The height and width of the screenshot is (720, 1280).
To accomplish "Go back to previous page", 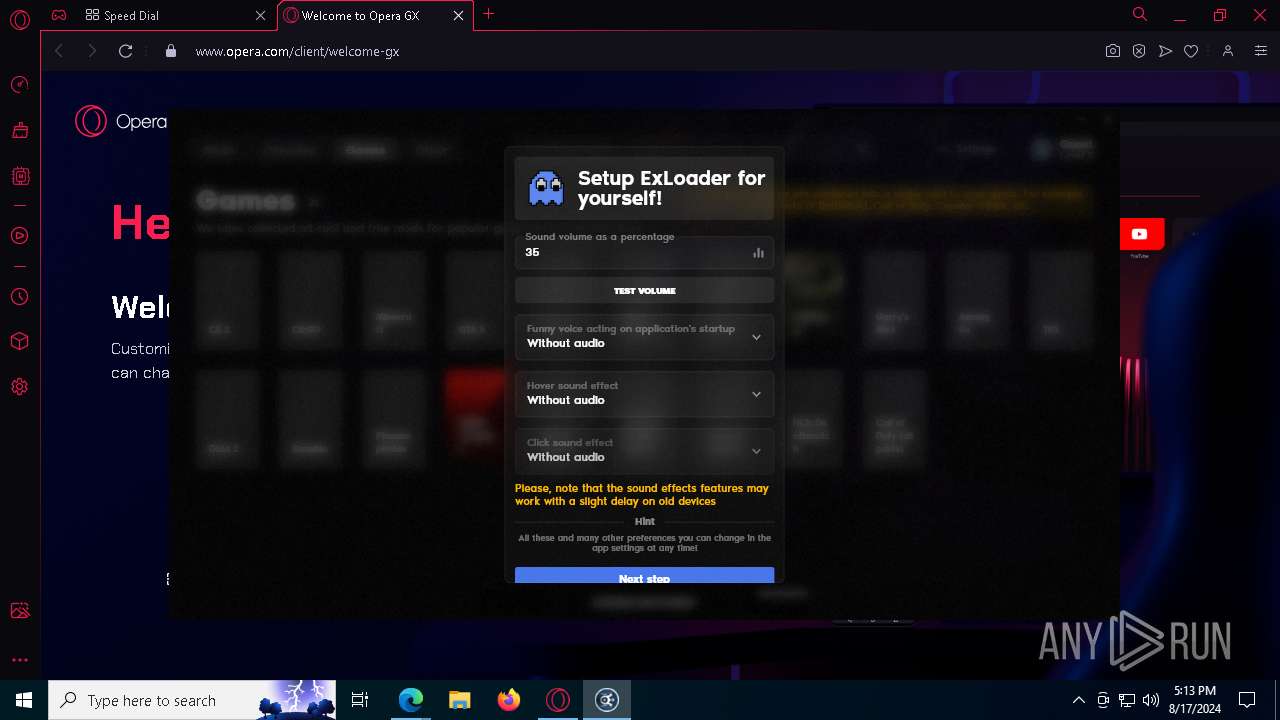I will 59,51.
